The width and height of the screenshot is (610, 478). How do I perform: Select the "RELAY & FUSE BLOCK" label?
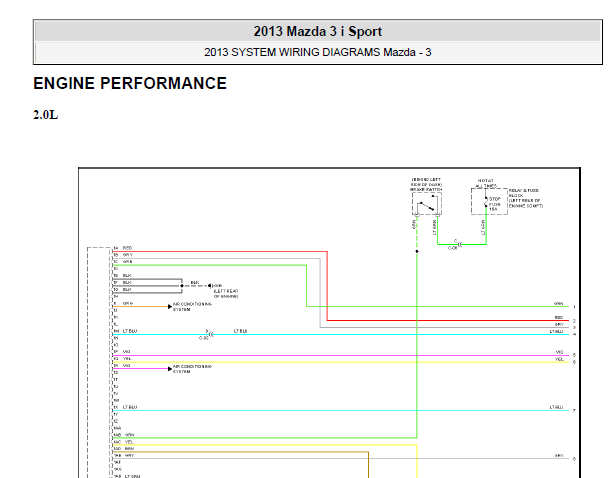525,198
